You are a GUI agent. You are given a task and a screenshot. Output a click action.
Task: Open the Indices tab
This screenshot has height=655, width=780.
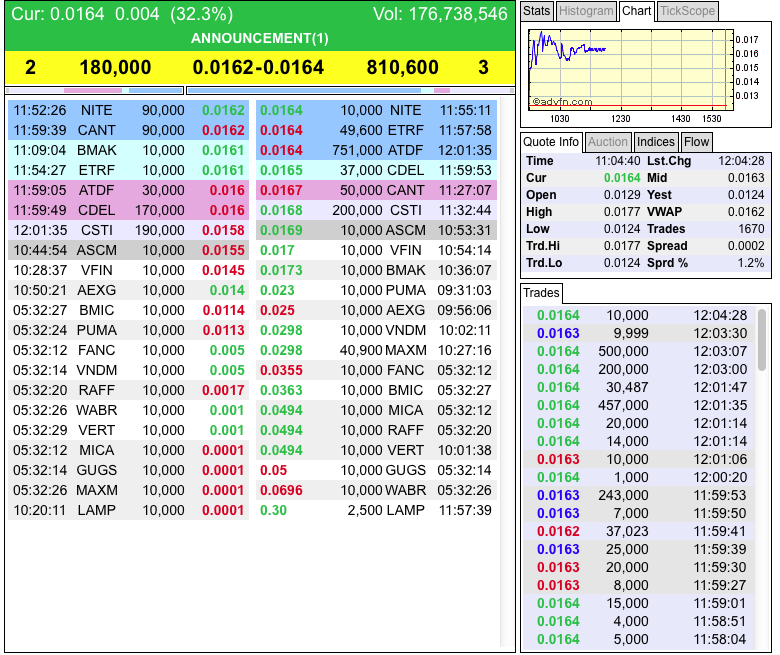tap(656, 142)
